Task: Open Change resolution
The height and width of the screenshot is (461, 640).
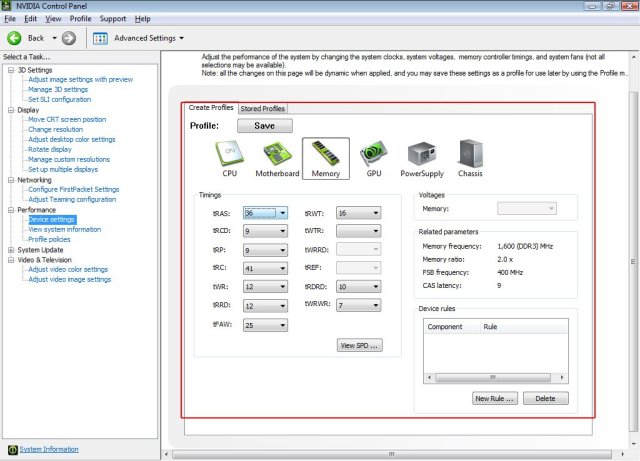Action: [56, 129]
